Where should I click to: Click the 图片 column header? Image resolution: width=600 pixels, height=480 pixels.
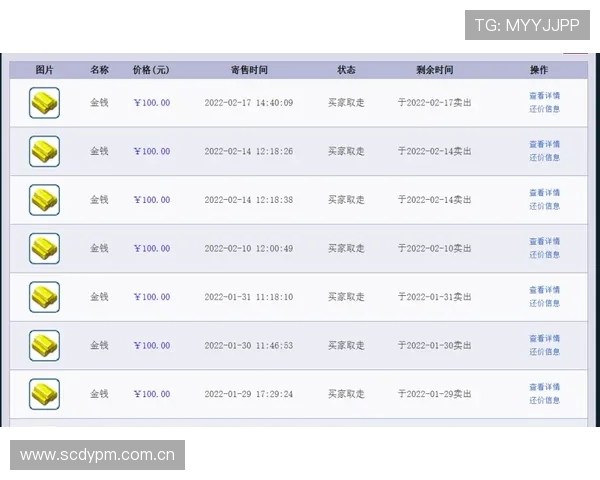pyautogui.click(x=44, y=70)
